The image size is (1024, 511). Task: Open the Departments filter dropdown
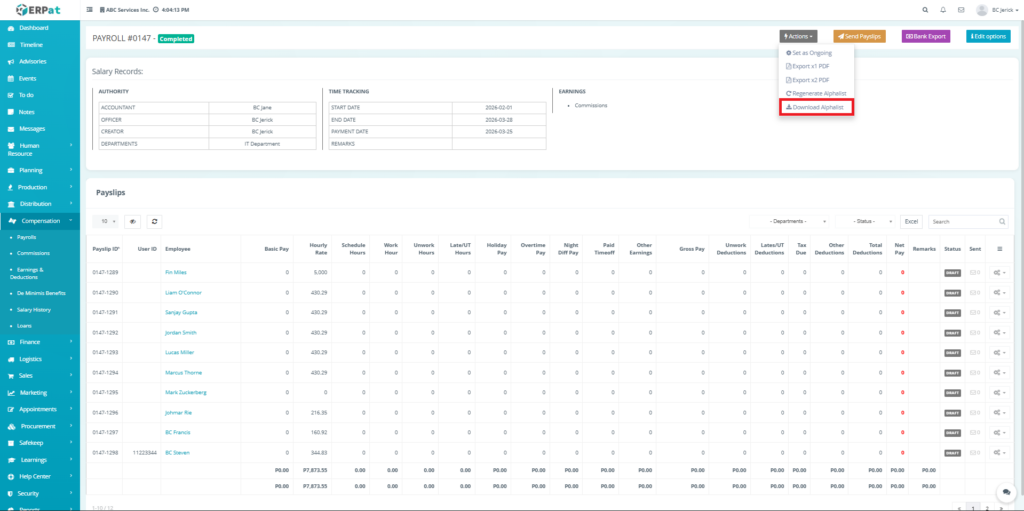click(x=796, y=221)
